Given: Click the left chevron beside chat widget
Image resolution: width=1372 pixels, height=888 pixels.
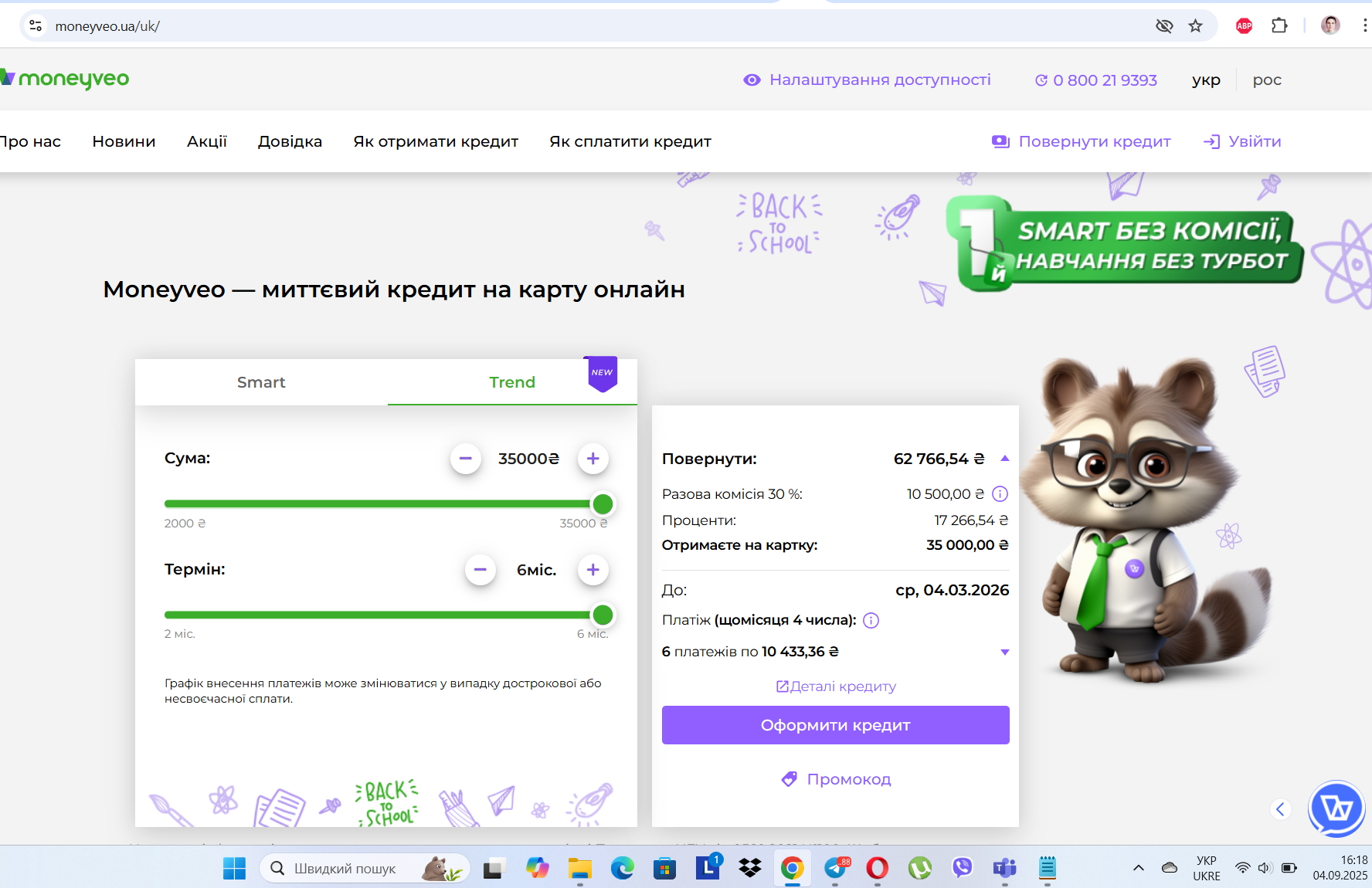Looking at the screenshot, I should pyautogui.click(x=1281, y=809).
